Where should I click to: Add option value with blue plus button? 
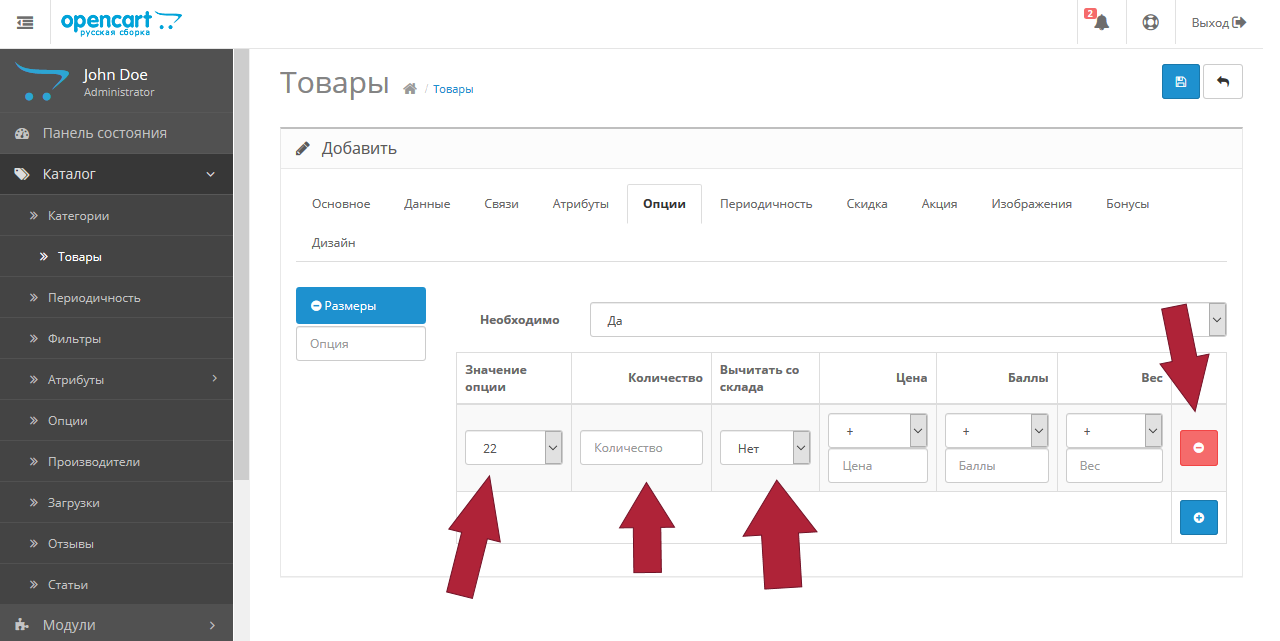click(1199, 518)
